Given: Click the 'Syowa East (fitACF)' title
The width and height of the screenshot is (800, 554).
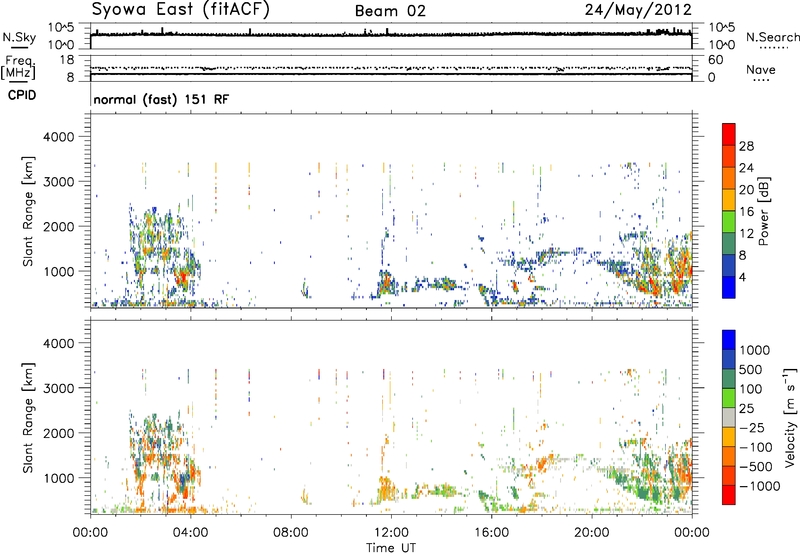Looking at the screenshot, I should point(181,10).
